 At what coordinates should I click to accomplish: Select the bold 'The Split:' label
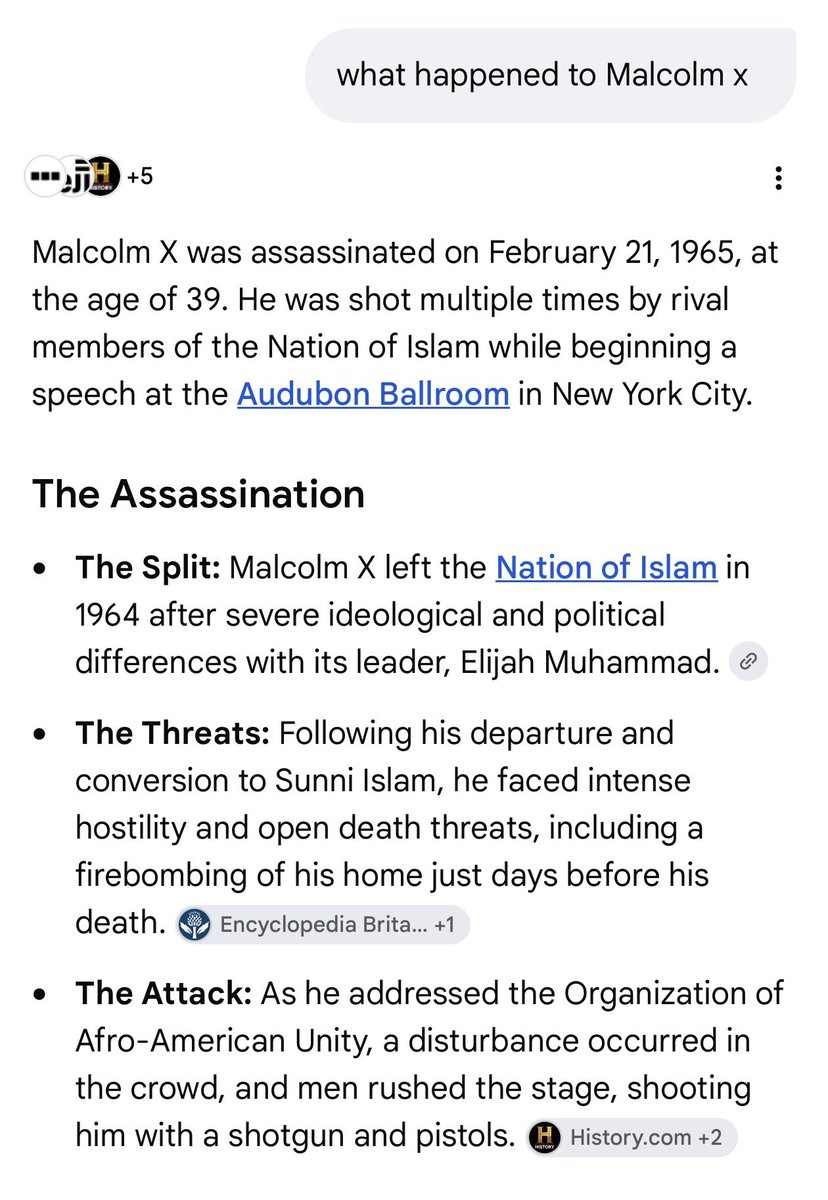147,568
